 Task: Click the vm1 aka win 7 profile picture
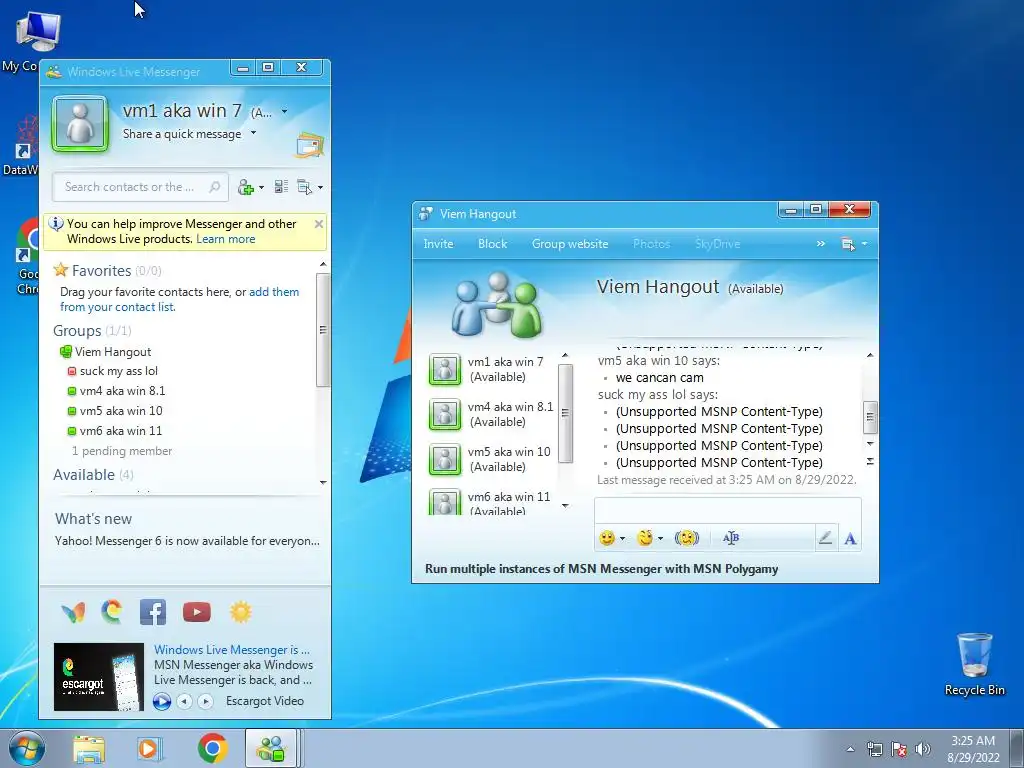pyautogui.click(x=80, y=123)
